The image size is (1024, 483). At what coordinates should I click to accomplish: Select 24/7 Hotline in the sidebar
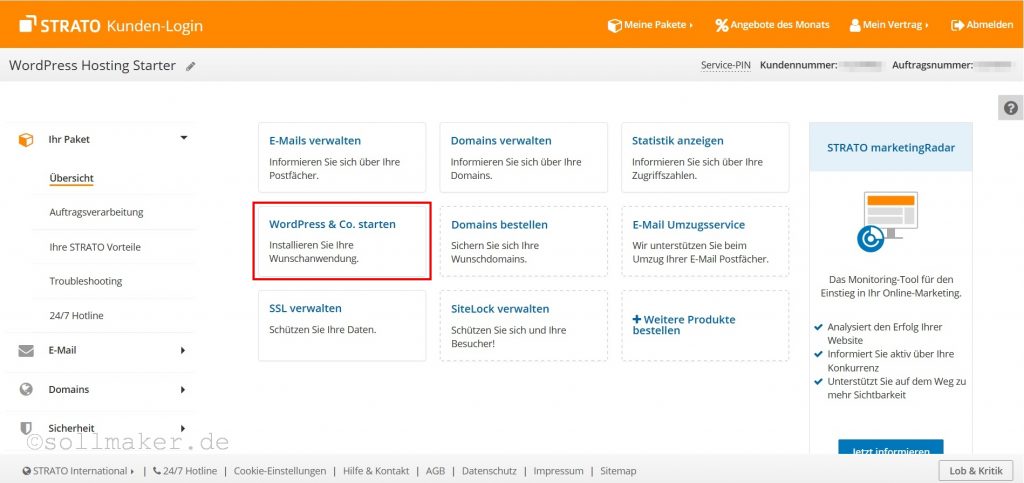(76, 316)
